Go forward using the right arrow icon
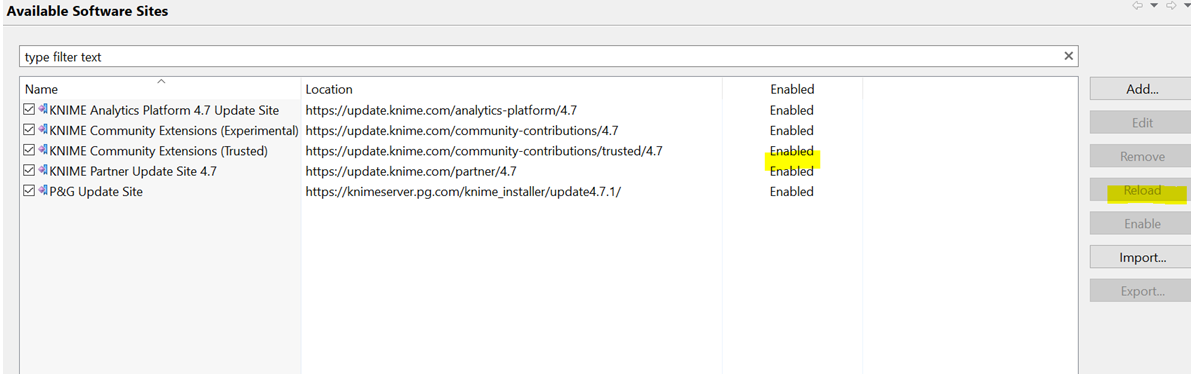The width and height of the screenshot is (1198, 379). click(1170, 6)
